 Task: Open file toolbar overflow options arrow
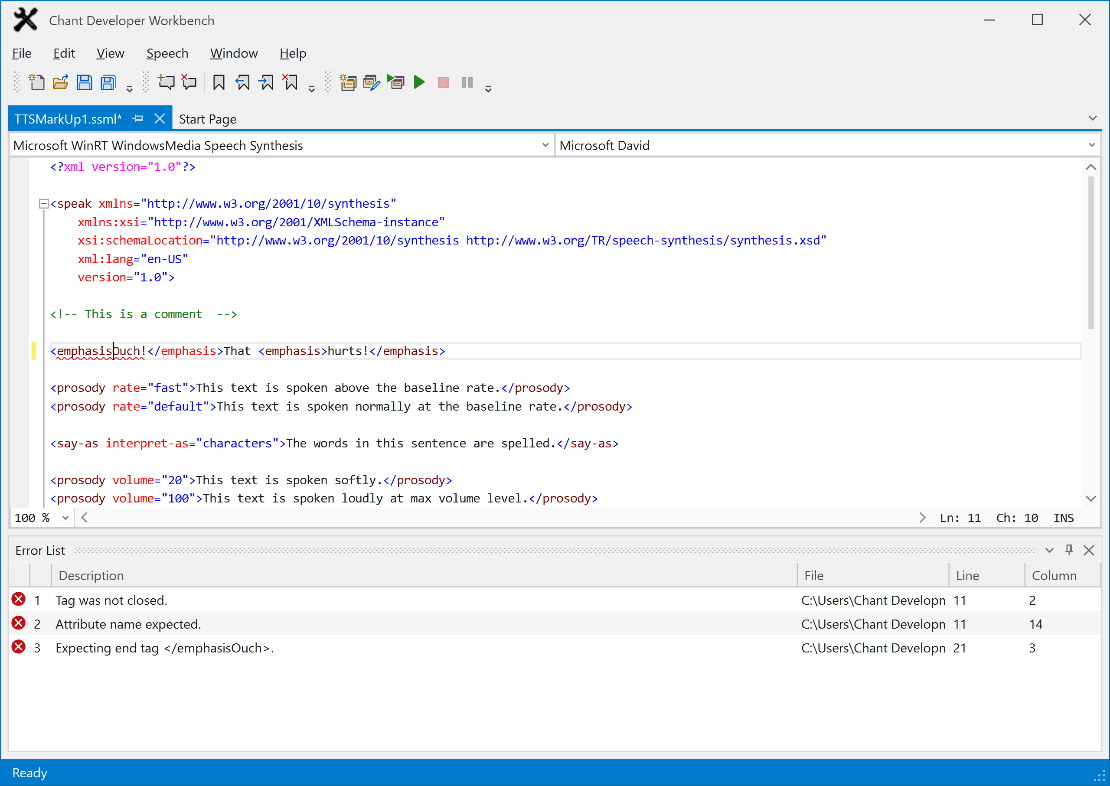130,89
